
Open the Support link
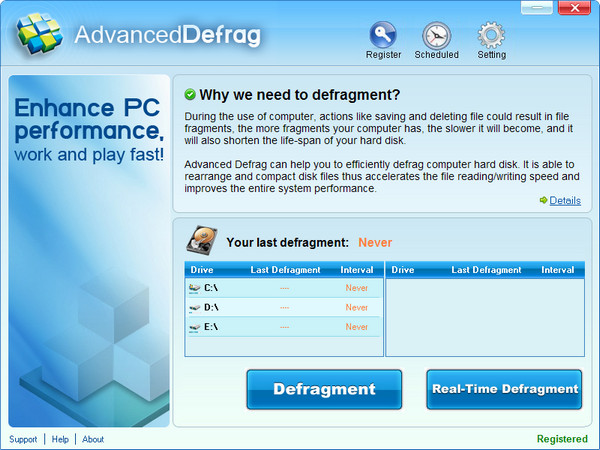click(23, 439)
